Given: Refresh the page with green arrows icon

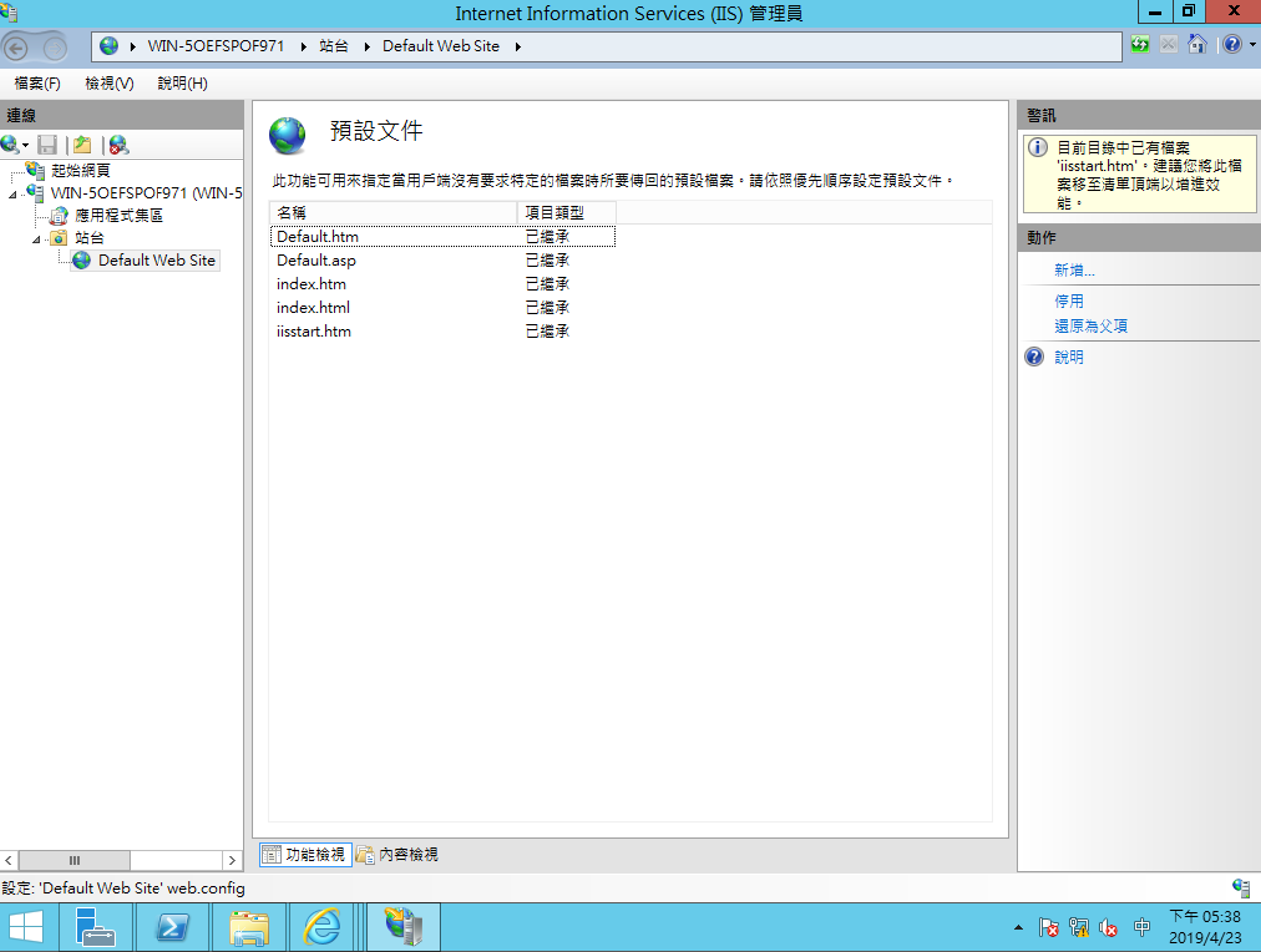Looking at the screenshot, I should point(1140,45).
